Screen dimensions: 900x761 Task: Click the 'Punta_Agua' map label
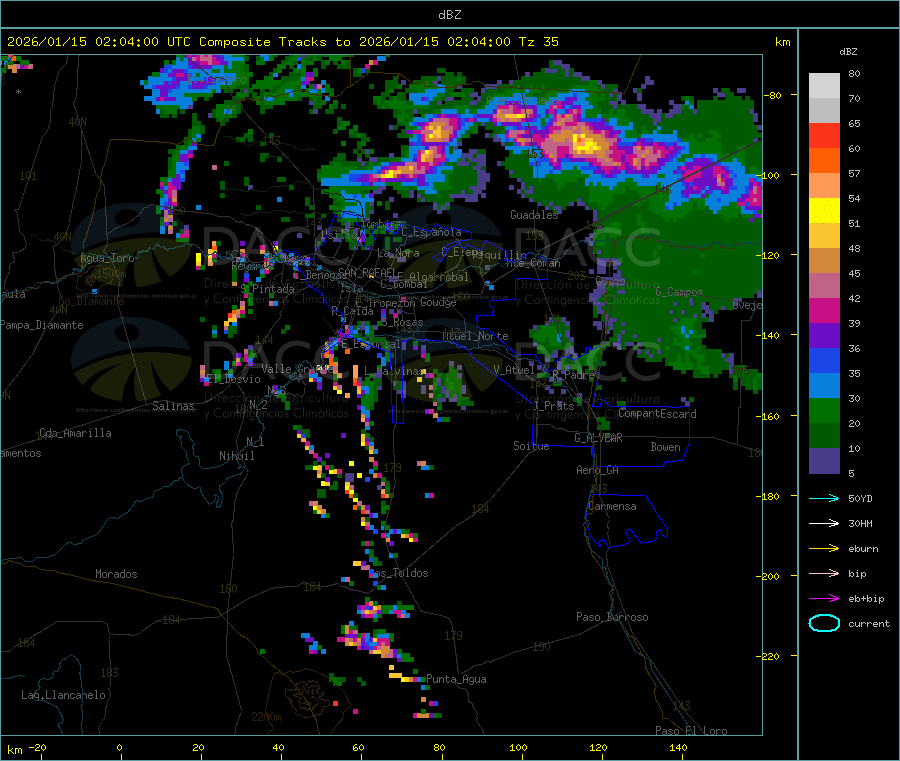(456, 679)
